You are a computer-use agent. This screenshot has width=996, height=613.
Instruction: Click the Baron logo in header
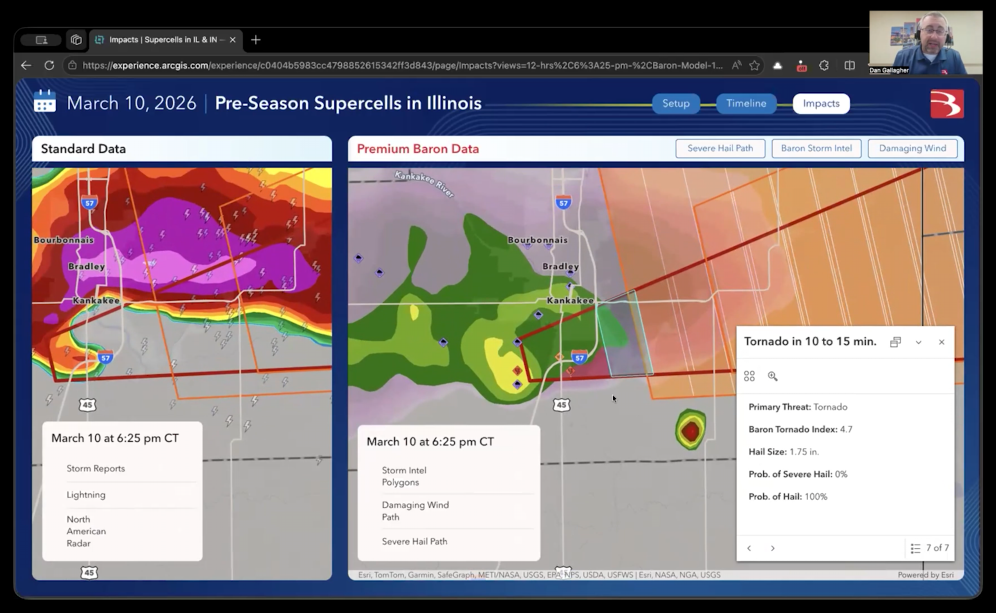click(946, 103)
